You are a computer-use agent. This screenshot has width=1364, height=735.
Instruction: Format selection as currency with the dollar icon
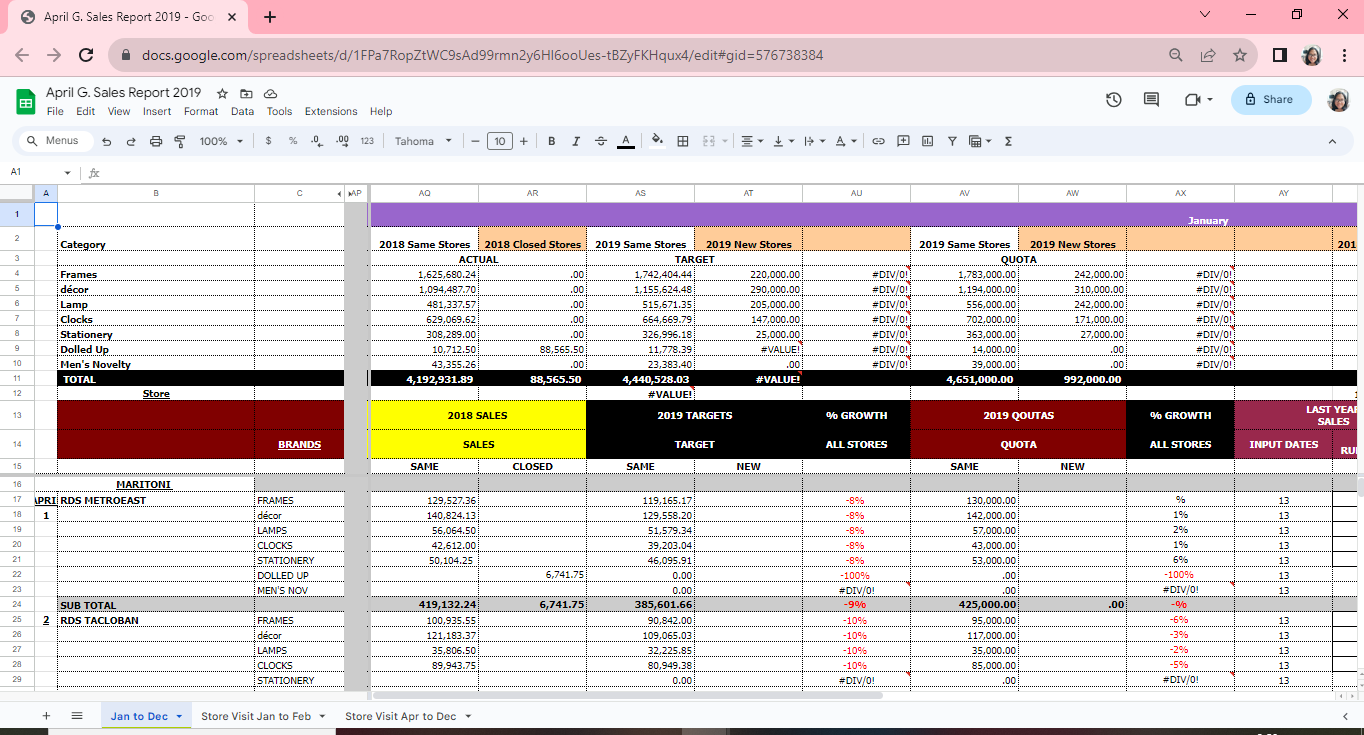[x=268, y=142]
